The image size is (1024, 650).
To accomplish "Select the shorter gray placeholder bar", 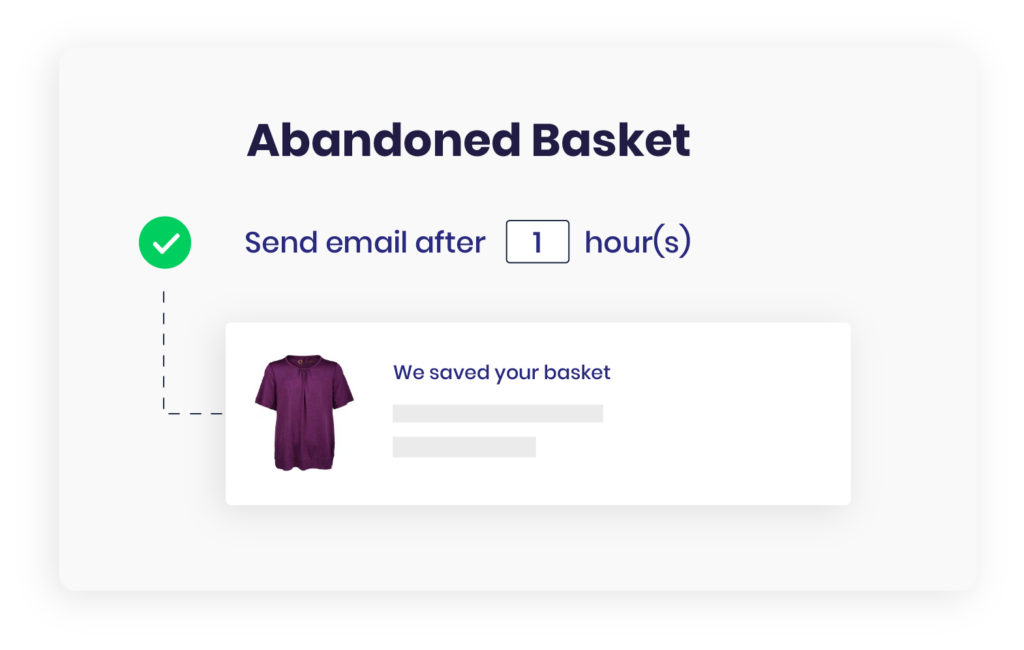I will pyautogui.click(x=464, y=447).
